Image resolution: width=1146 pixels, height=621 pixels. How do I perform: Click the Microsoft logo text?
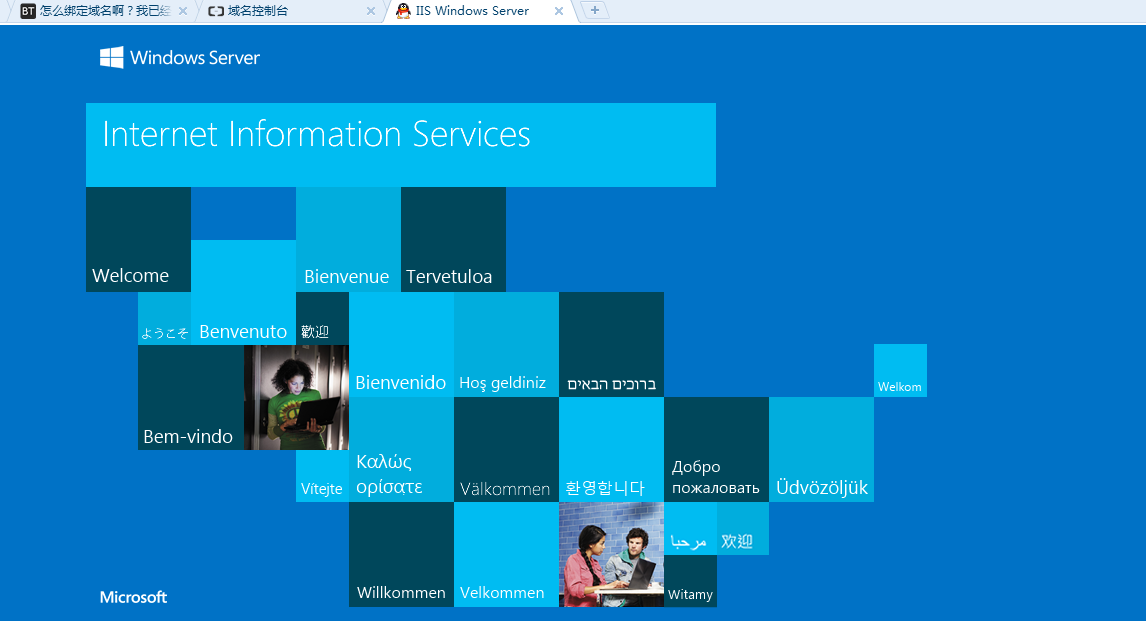coord(133,597)
